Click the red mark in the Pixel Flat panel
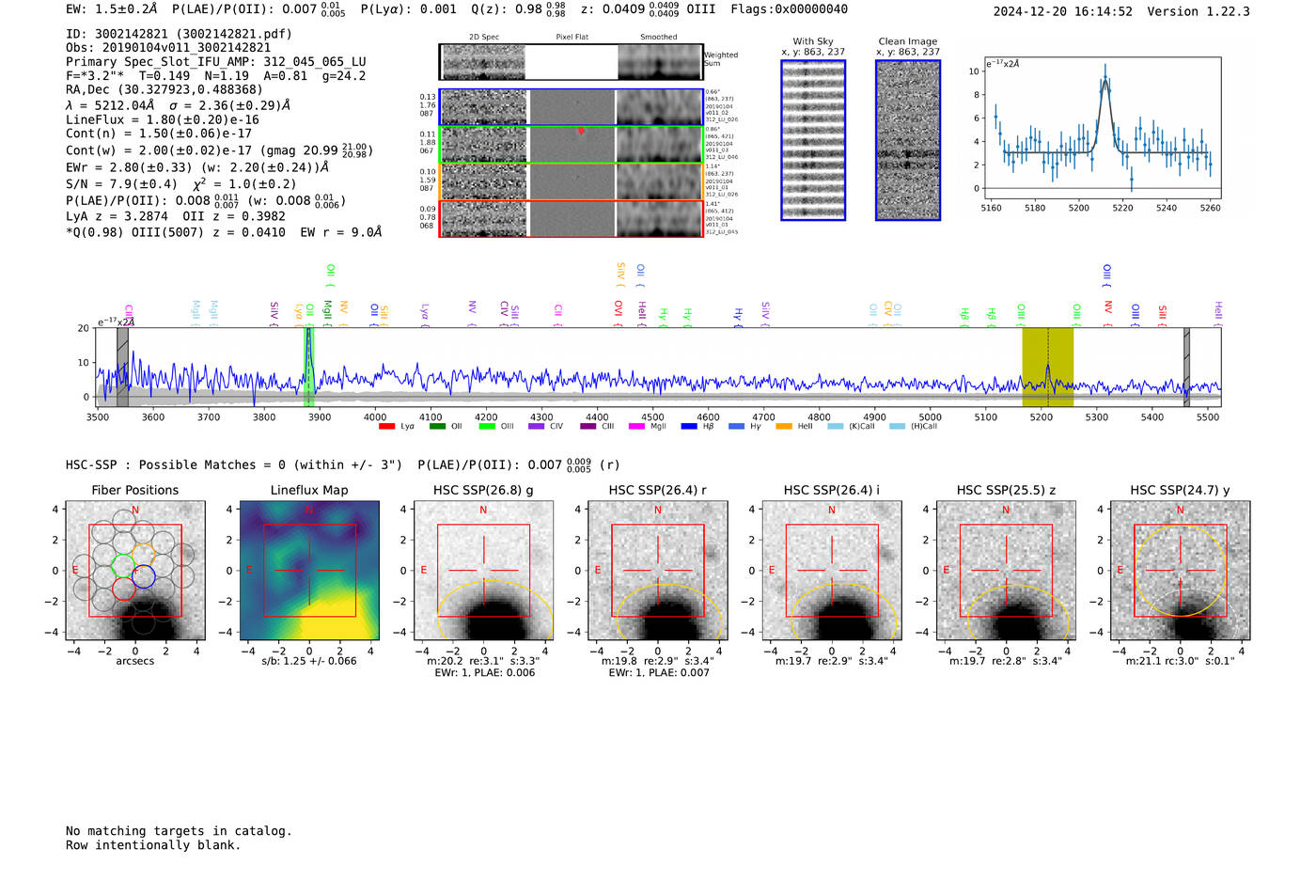Screen dimensions: 1316x896 pos(581,131)
